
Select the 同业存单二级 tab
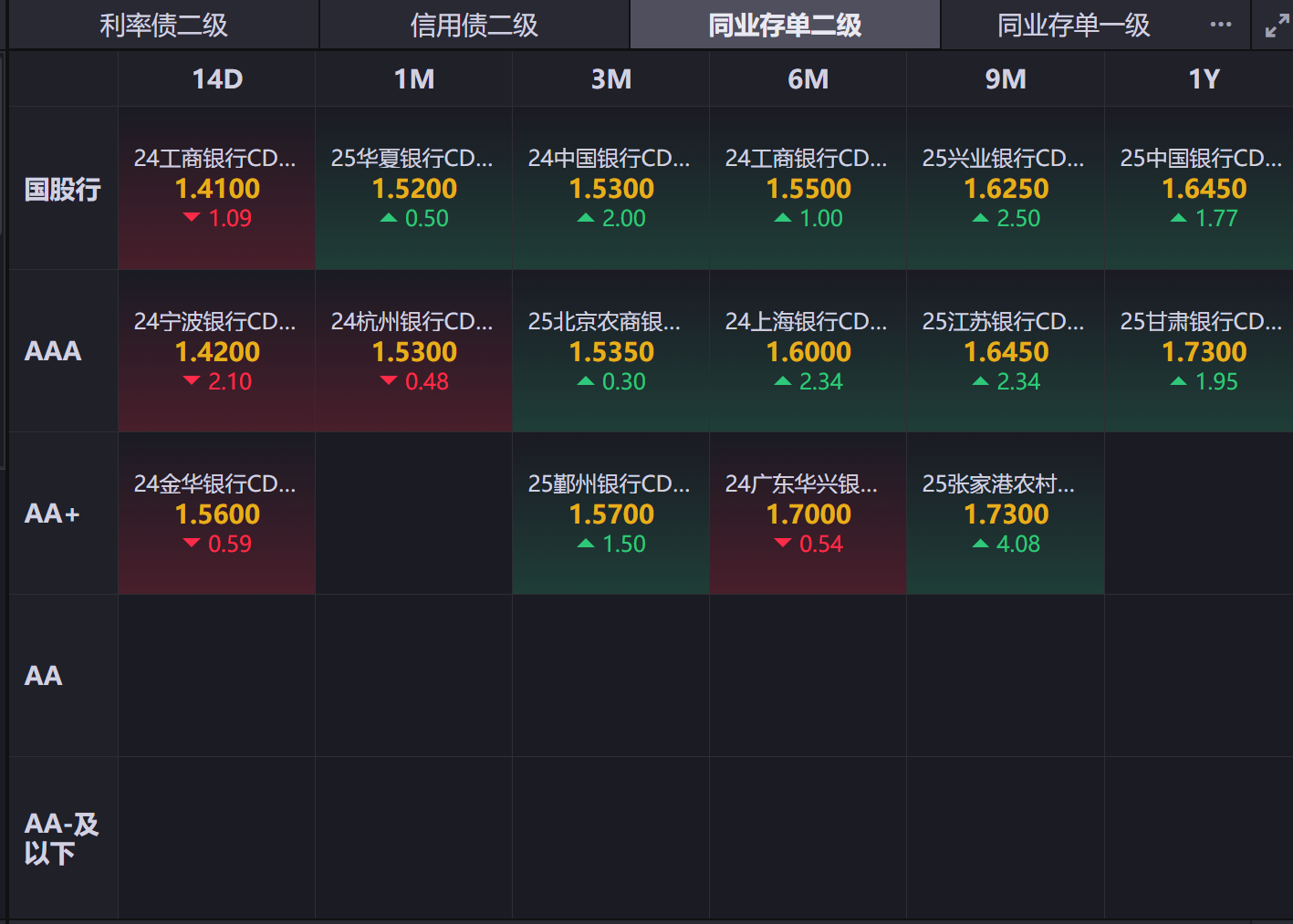[785, 25]
